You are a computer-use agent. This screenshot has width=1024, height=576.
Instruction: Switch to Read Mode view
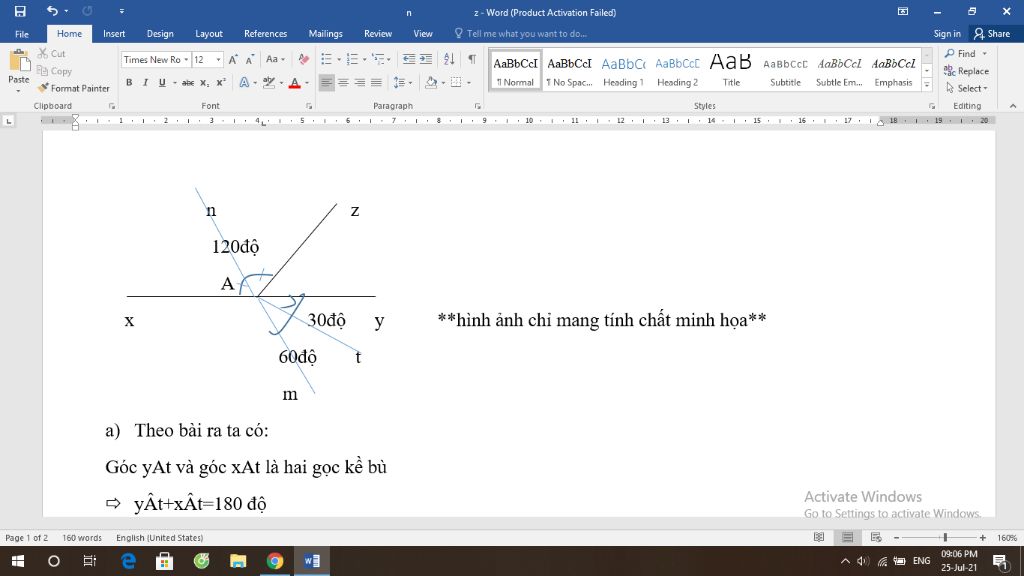819,537
